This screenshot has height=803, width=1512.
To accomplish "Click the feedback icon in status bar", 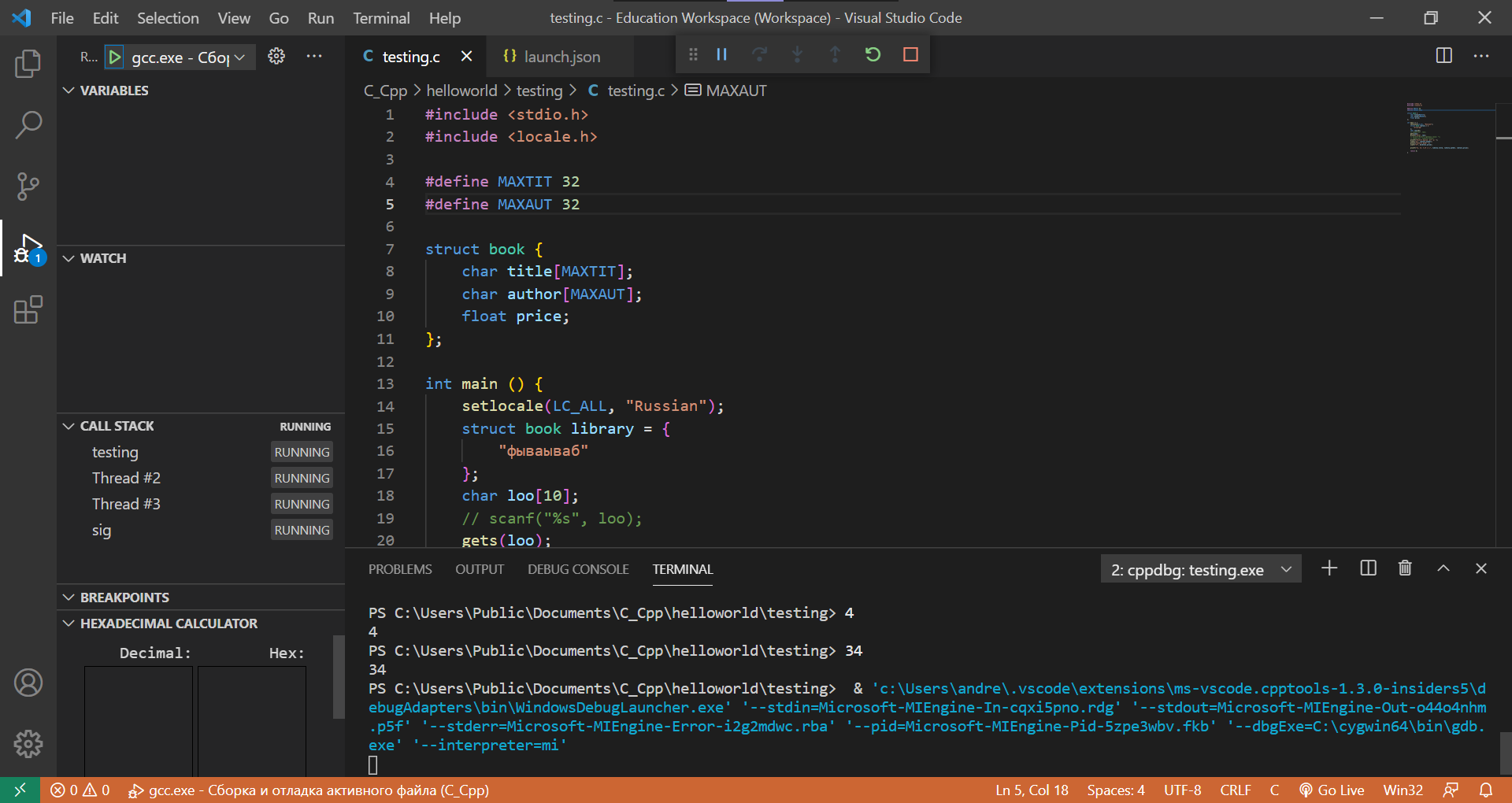I will pyautogui.click(x=1451, y=790).
